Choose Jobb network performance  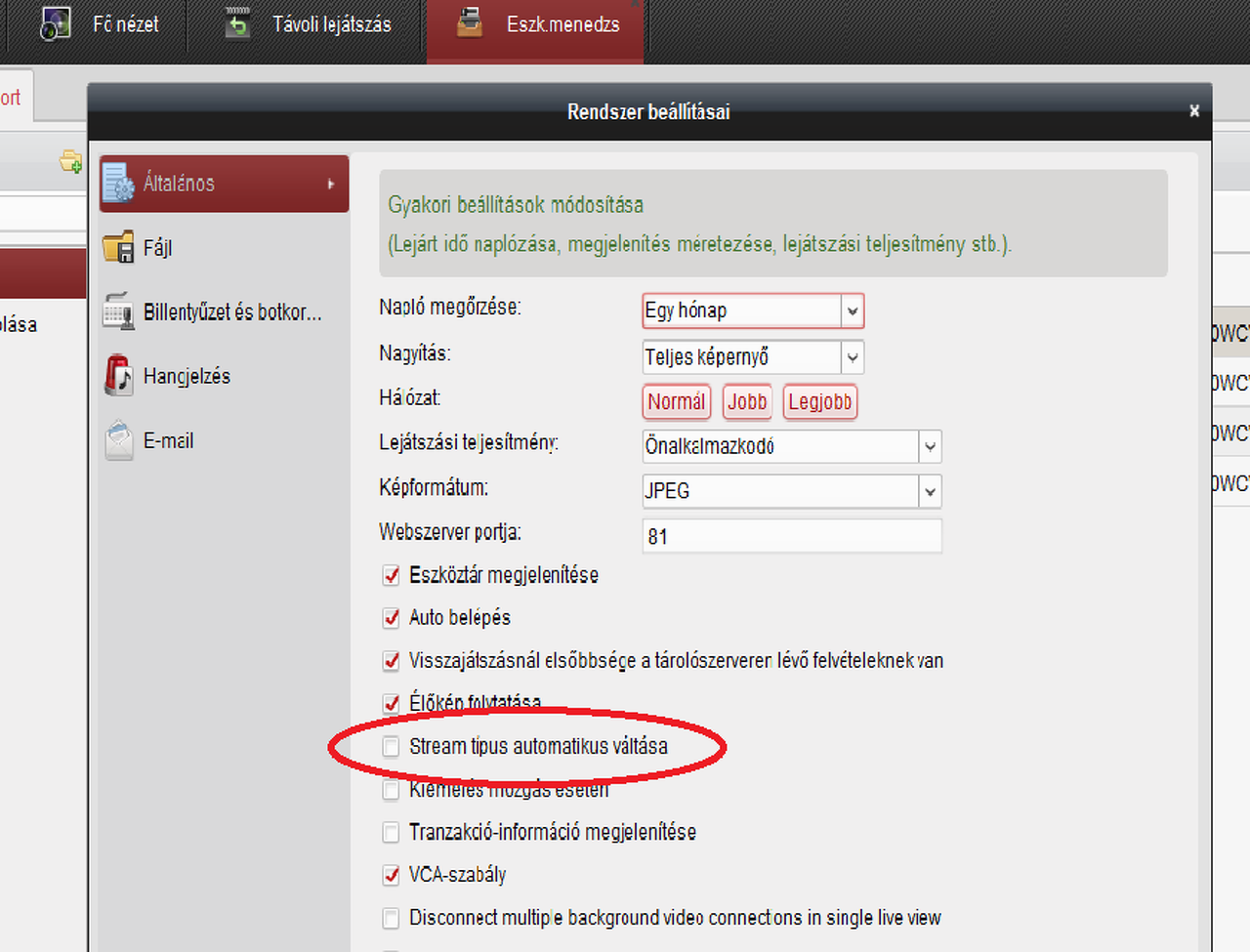point(747,401)
